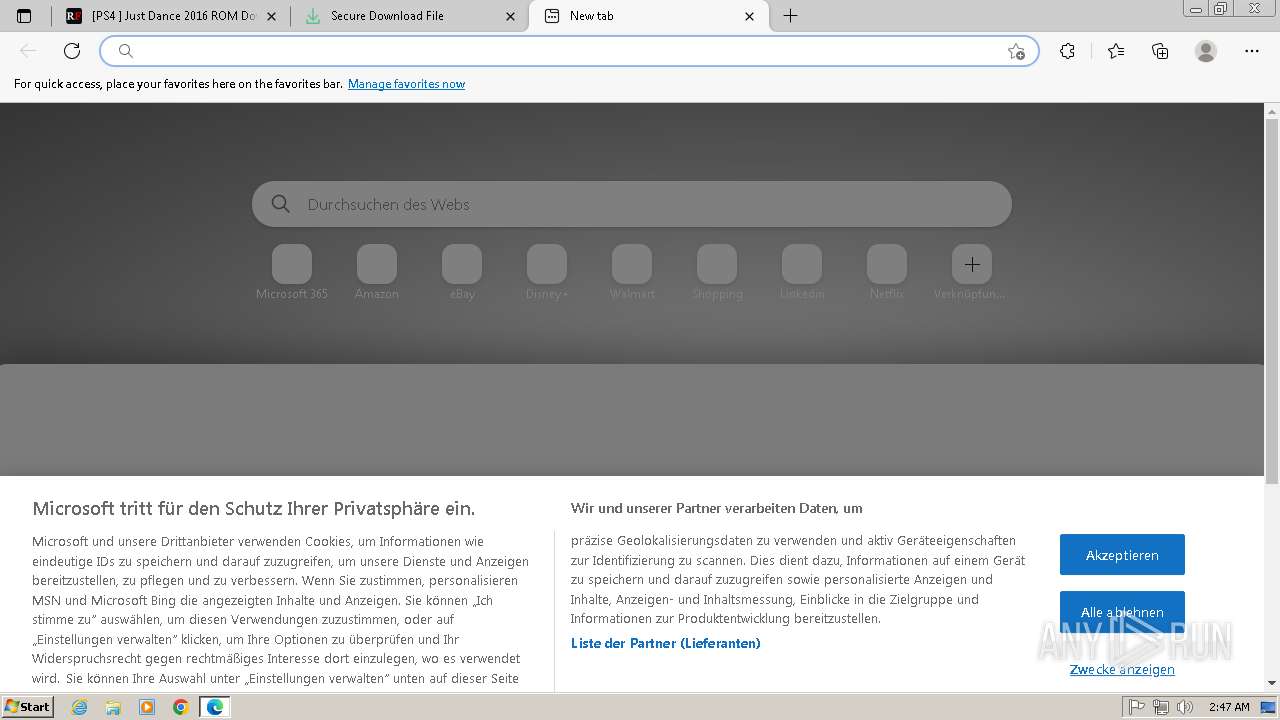Open Windows Media Player from taskbar
Screen dimensions: 1280x720
coord(147,707)
